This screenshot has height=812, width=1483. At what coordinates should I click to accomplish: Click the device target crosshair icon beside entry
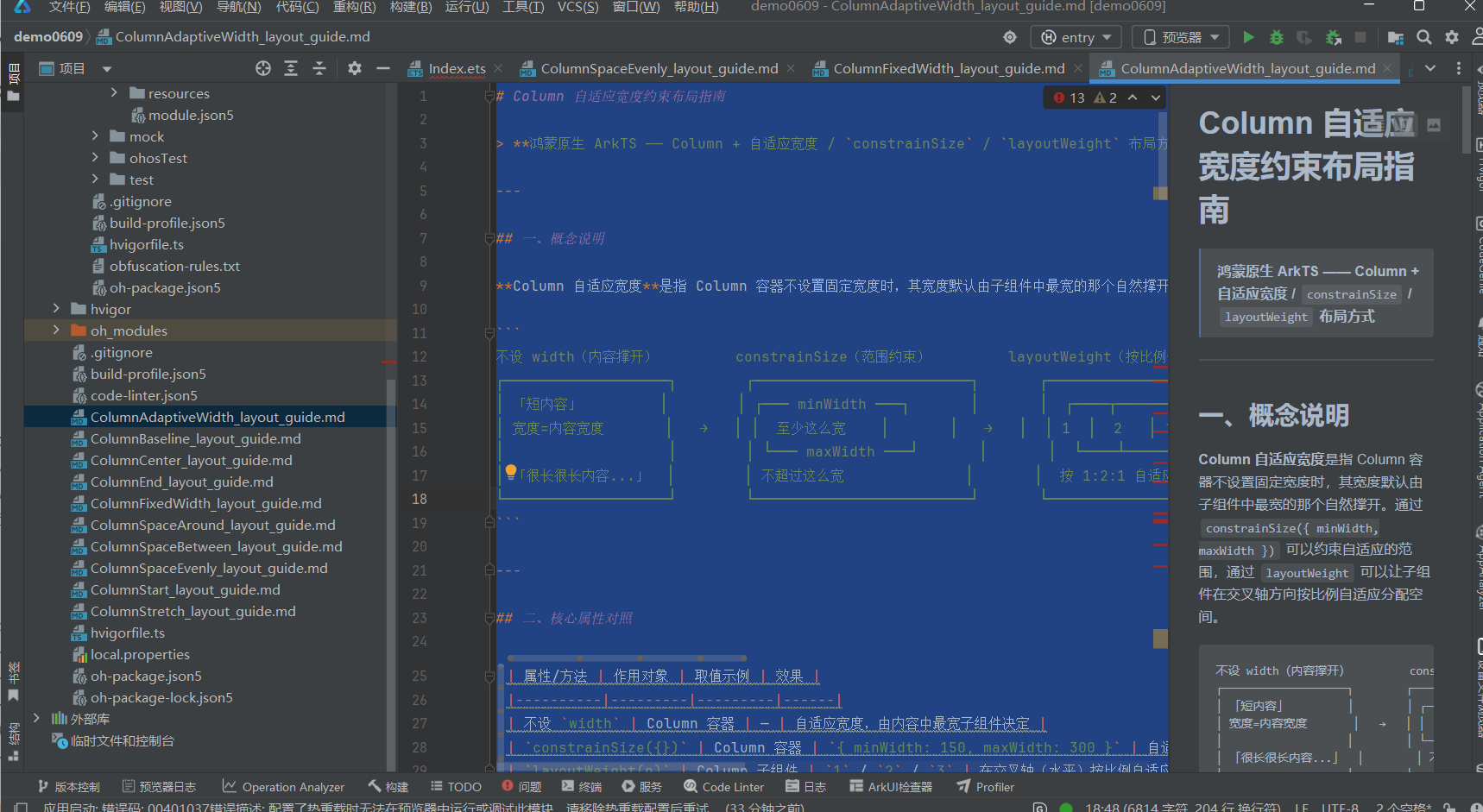[x=1010, y=37]
